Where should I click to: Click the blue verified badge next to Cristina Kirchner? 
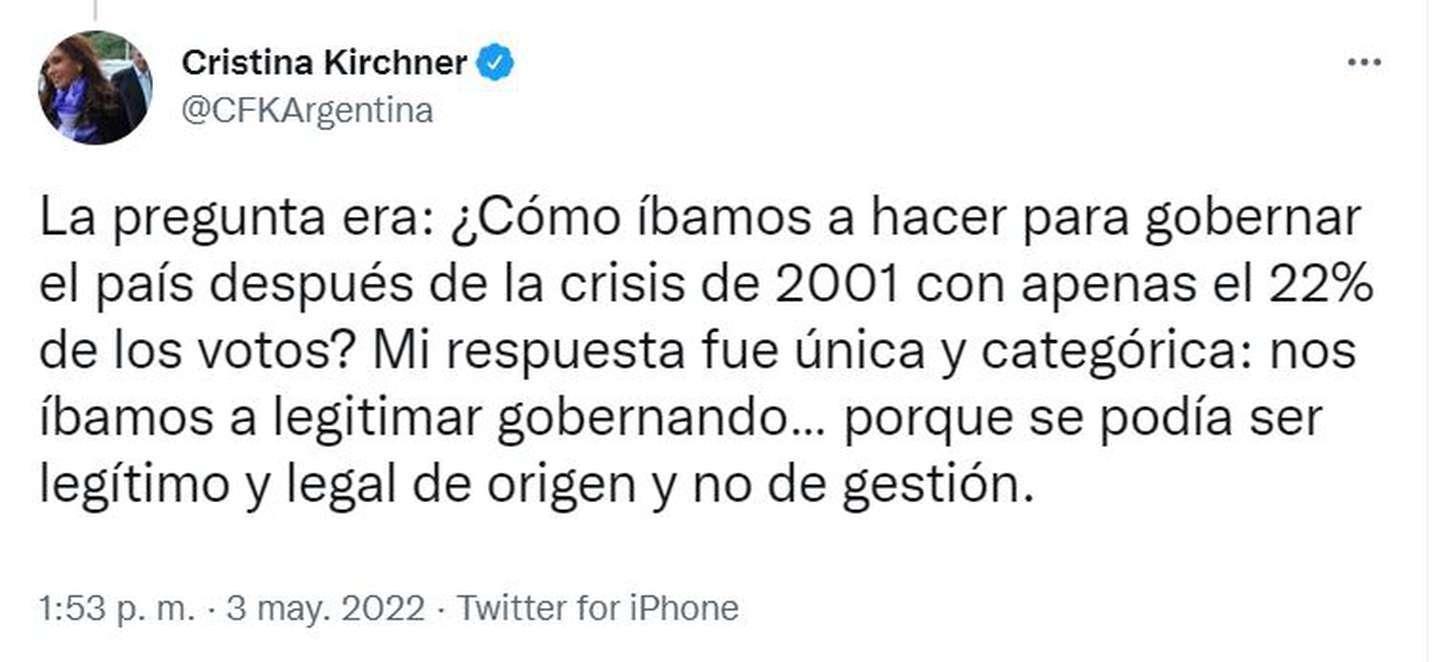496,61
